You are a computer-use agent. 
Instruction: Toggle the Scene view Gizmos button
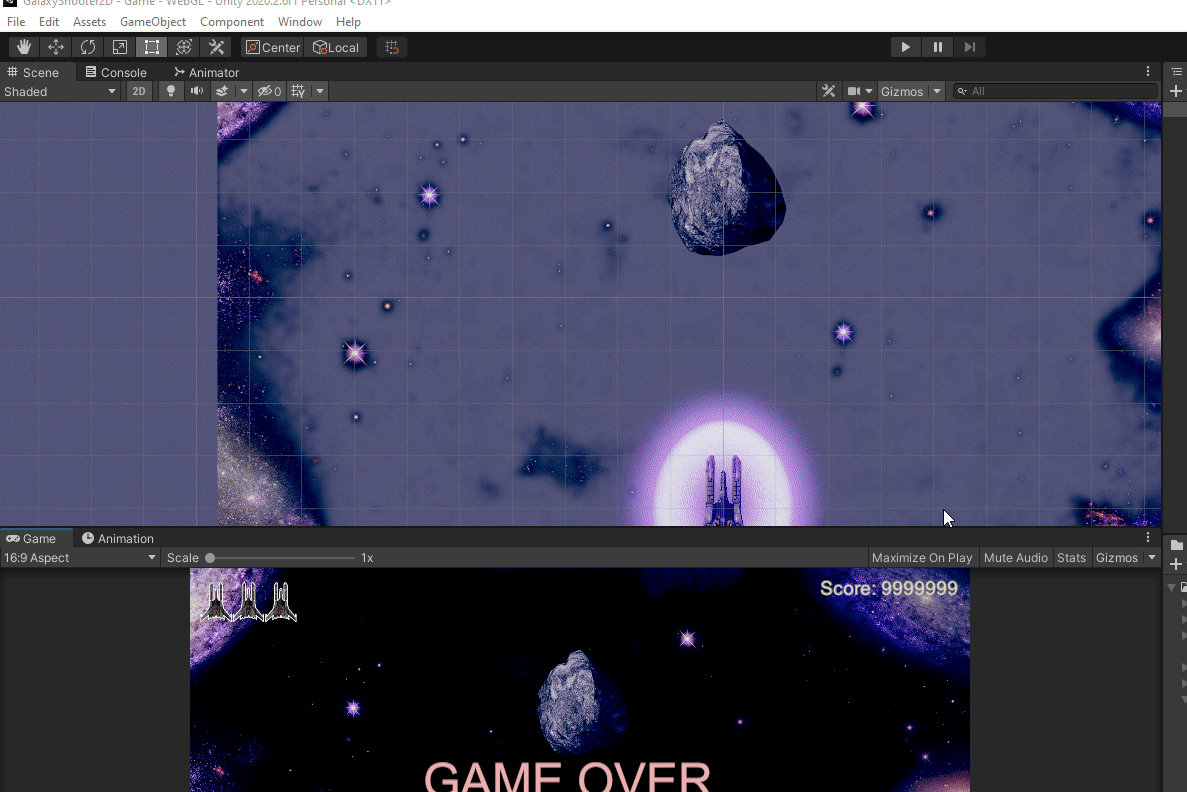click(902, 92)
